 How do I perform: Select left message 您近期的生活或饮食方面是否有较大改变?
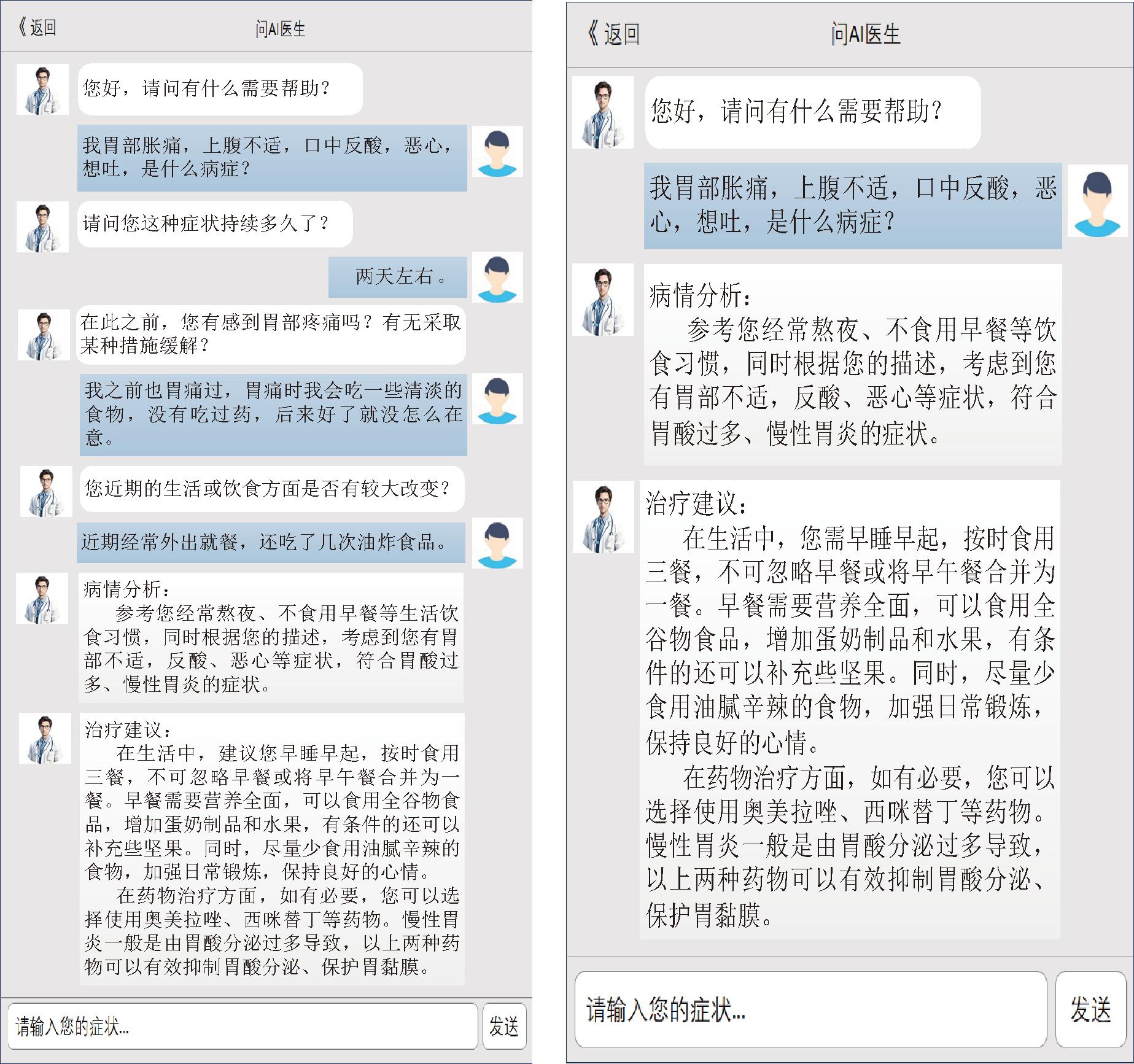pyautogui.click(x=271, y=489)
